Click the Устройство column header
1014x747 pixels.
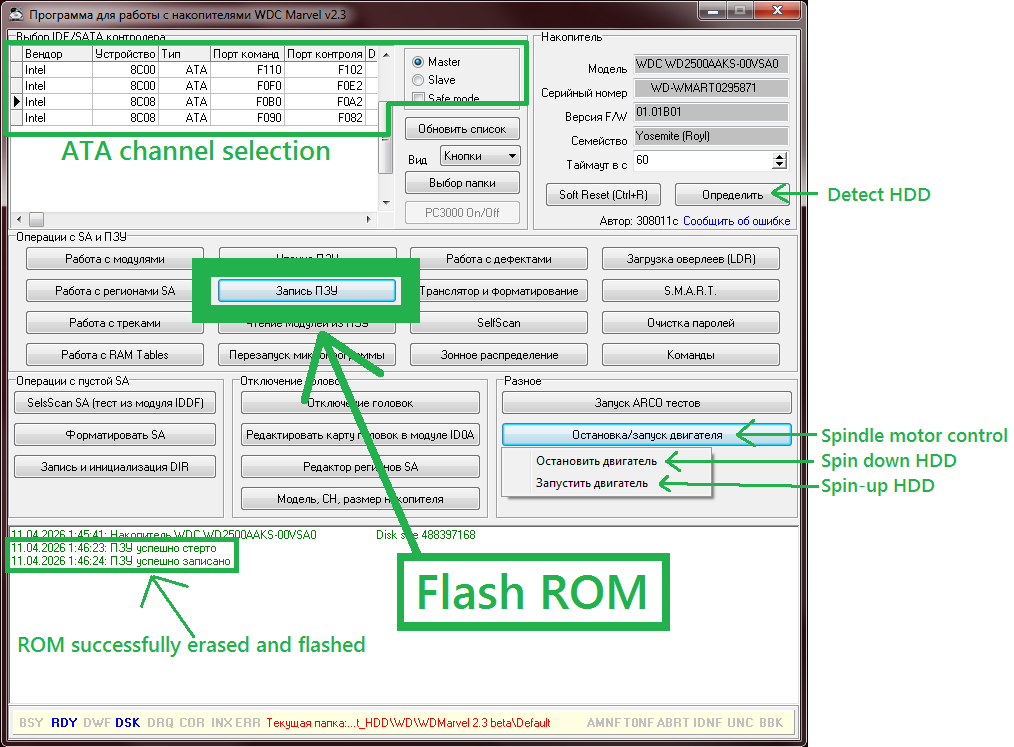tap(125, 54)
